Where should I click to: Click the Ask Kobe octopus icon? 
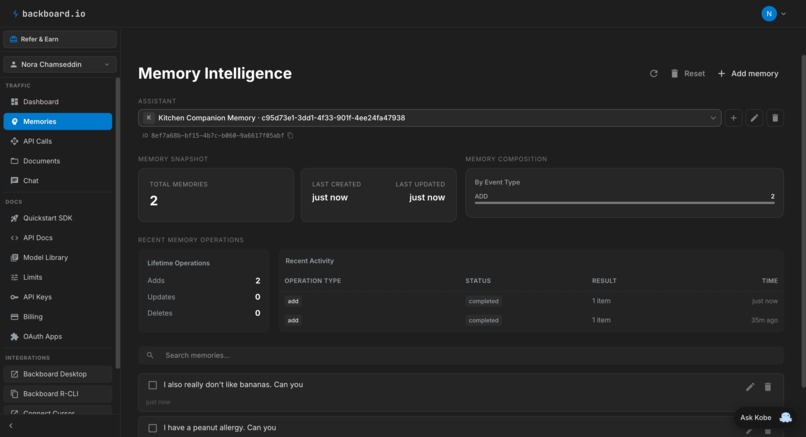click(x=785, y=417)
